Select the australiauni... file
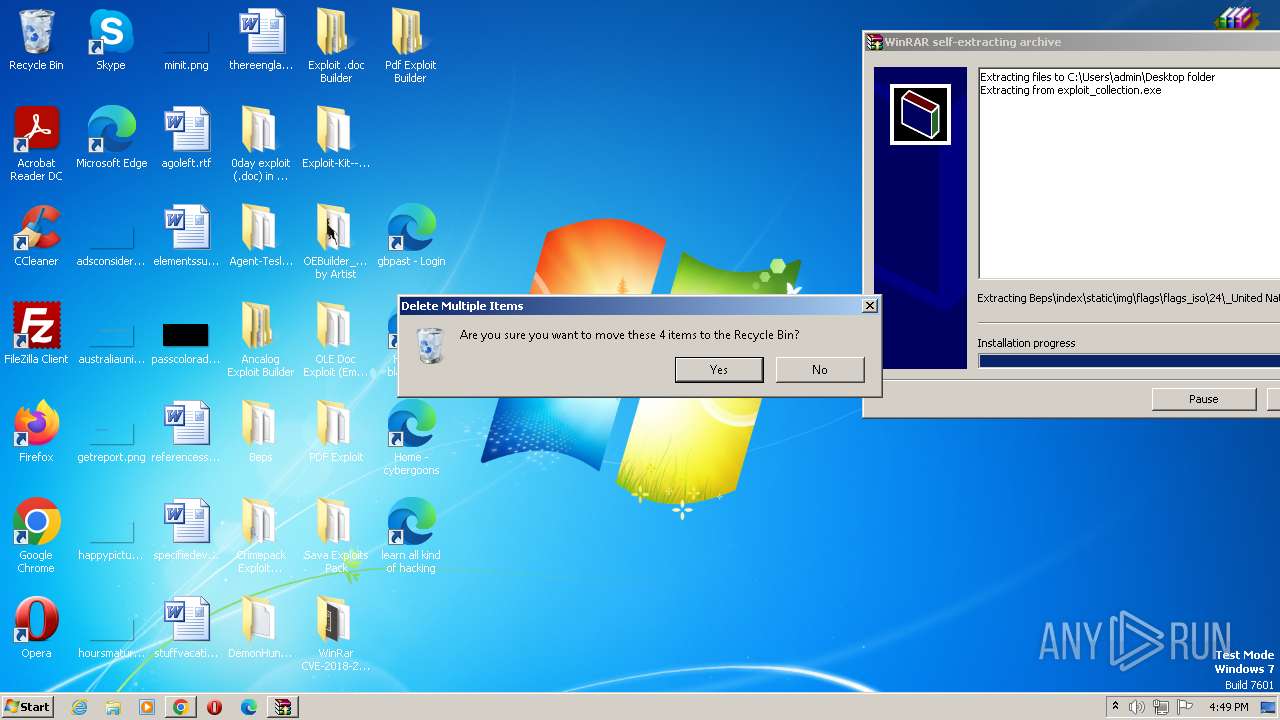Screen dimensions: 1280x720 point(111,340)
